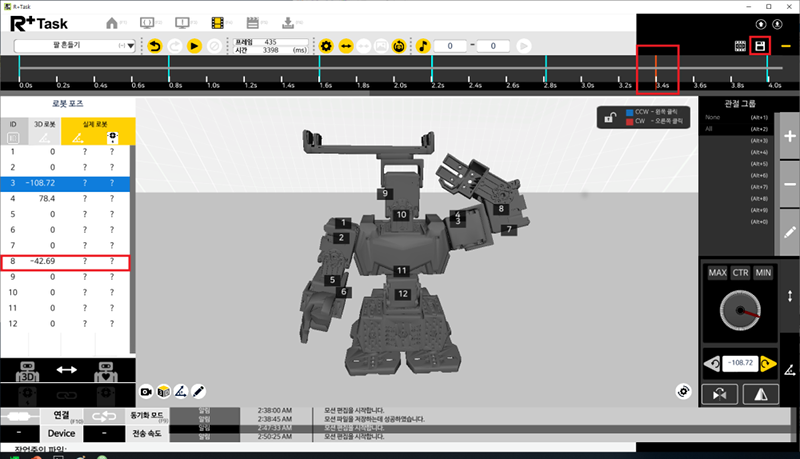Click the angle value field showing -108.72
The image size is (800, 459).
[740, 363]
